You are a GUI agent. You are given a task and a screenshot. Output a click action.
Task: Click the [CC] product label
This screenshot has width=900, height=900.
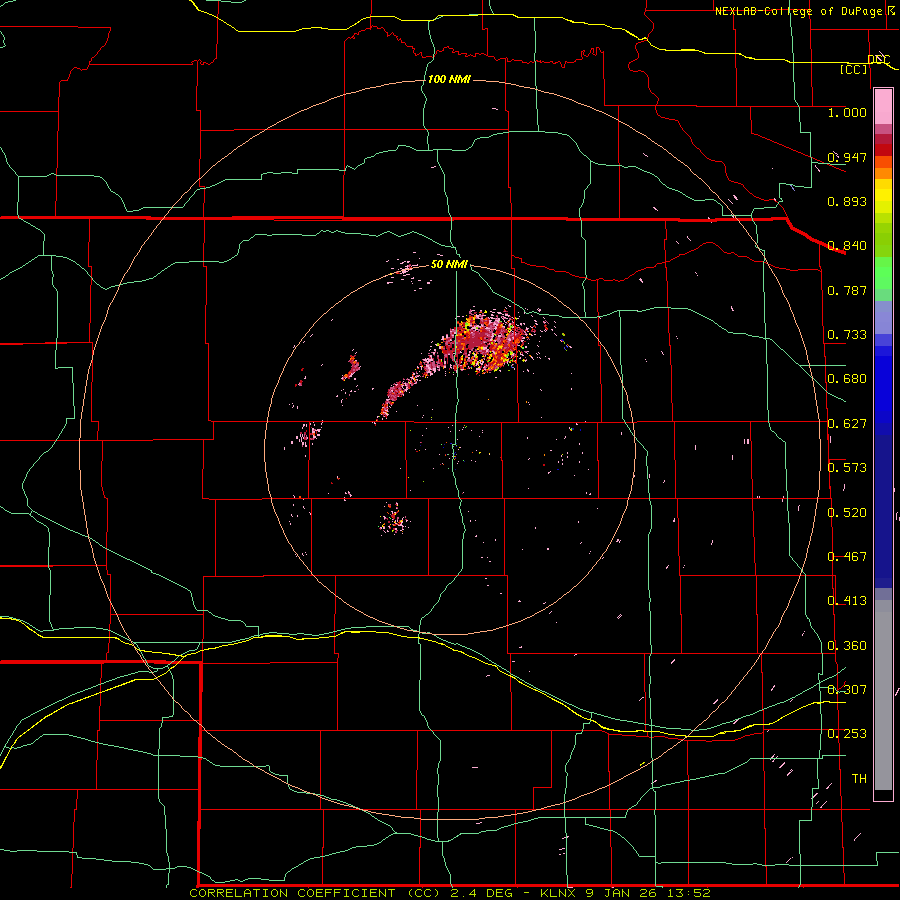854,69
